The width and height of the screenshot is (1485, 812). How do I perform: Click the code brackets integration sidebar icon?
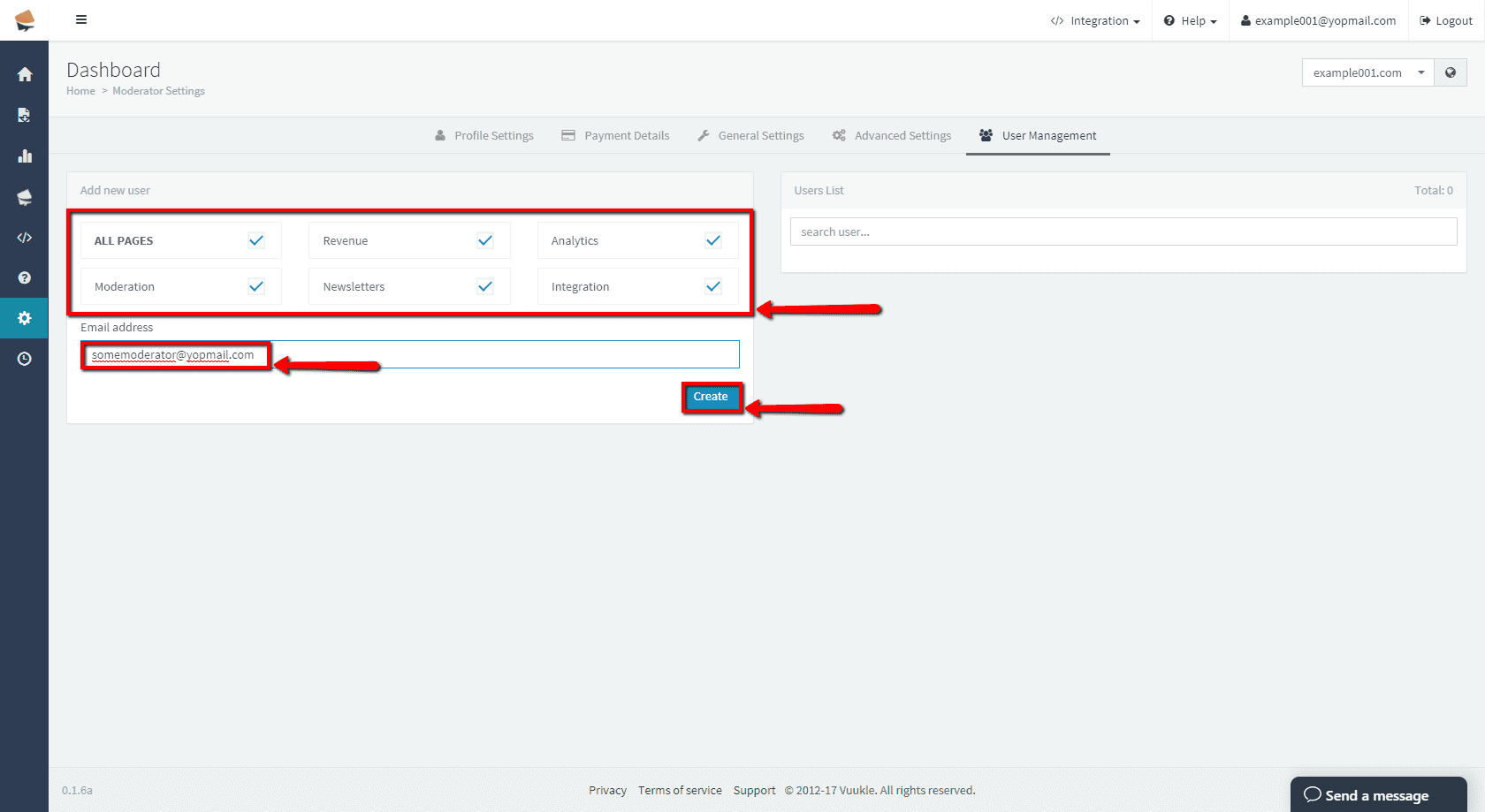pyautogui.click(x=25, y=238)
